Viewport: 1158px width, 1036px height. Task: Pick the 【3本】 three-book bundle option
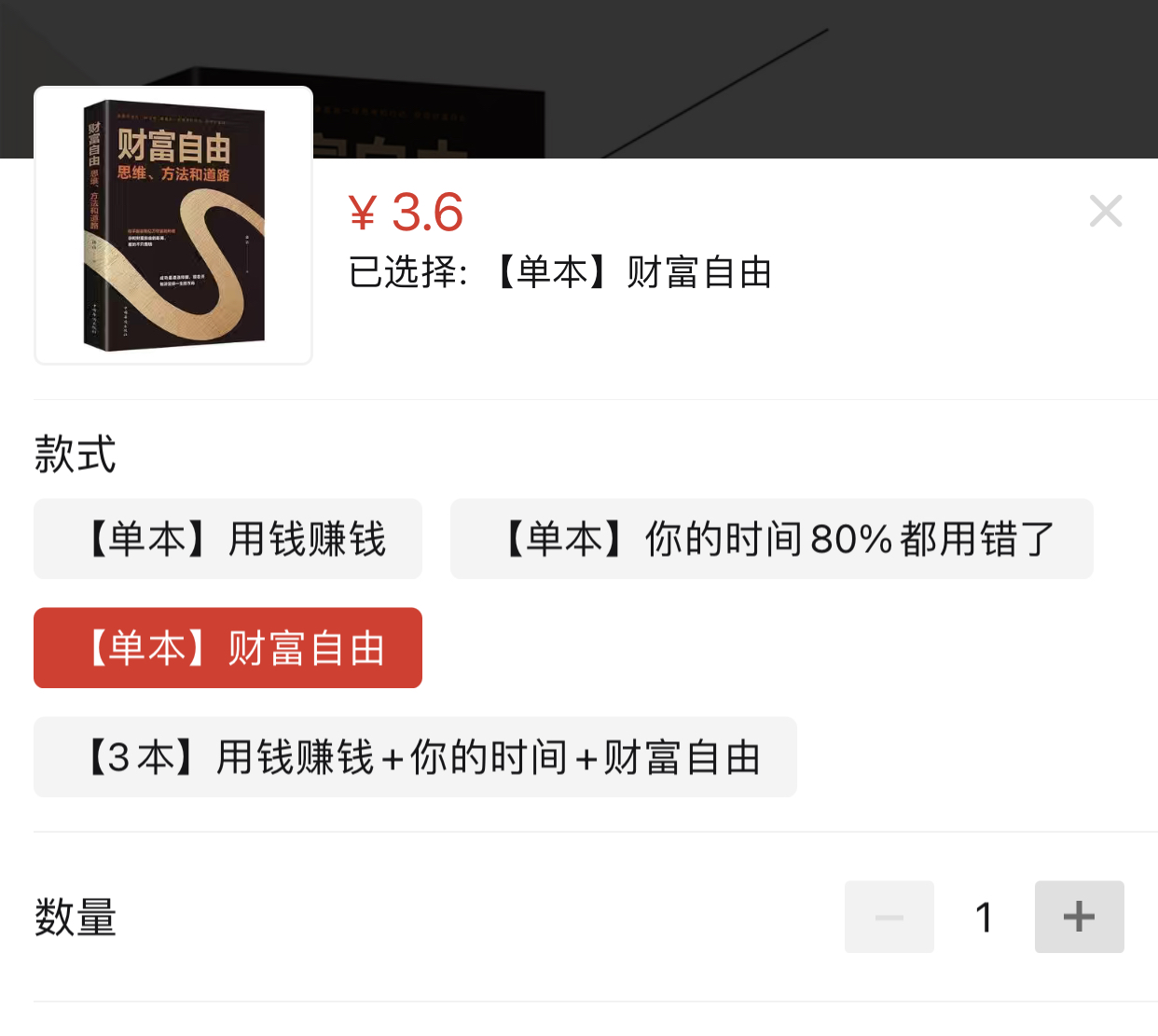pyautogui.click(x=415, y=757)
